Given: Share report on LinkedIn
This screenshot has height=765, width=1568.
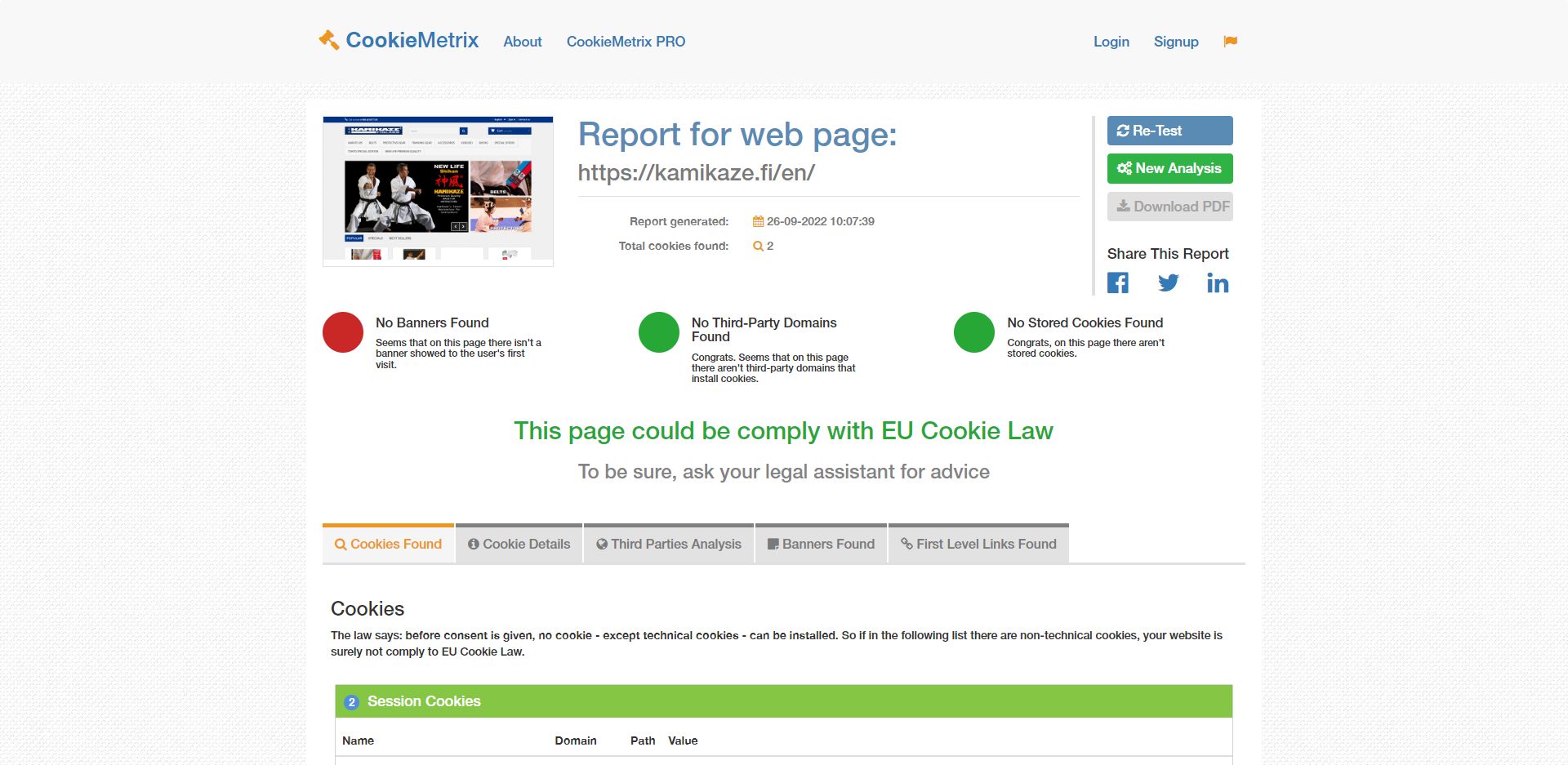Looking at the screenshot, I should click(x=1218, y=283).
